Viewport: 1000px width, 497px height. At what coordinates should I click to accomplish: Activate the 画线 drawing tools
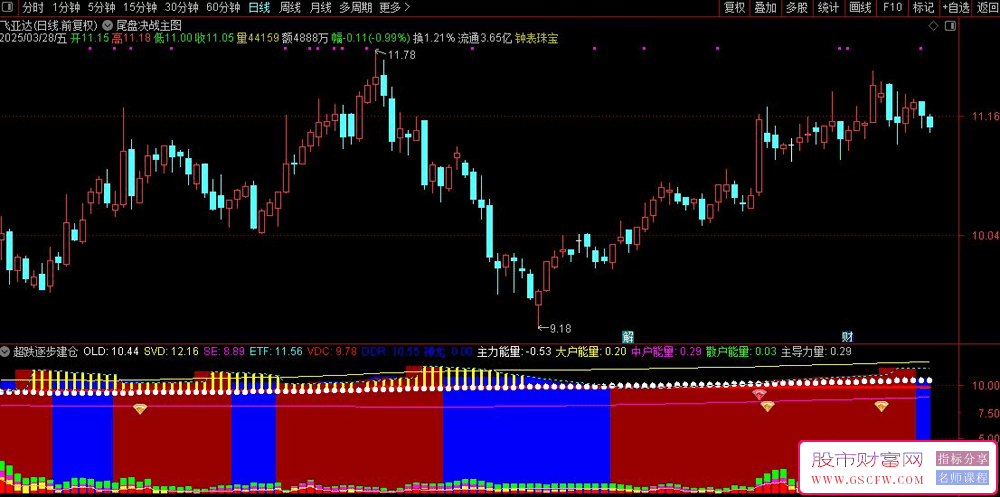click(x=860, y=8)
